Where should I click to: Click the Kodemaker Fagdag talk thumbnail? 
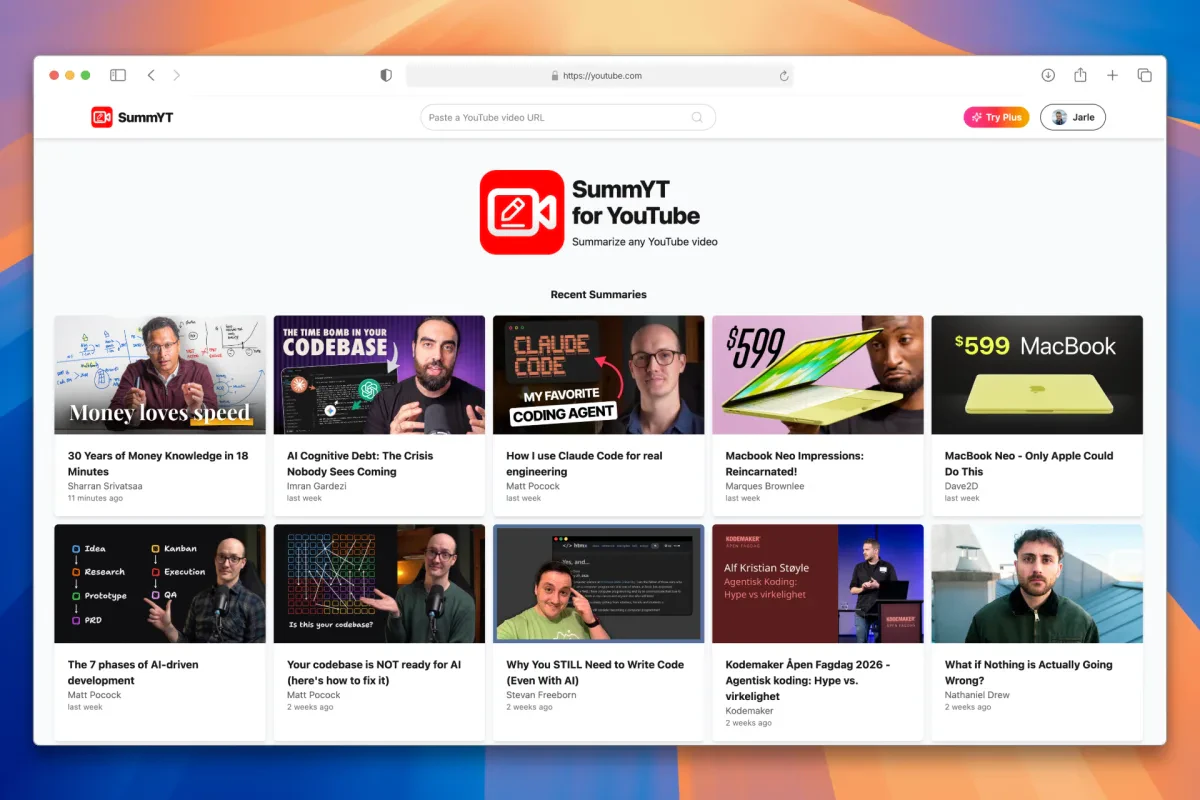(x=817, y=583)
